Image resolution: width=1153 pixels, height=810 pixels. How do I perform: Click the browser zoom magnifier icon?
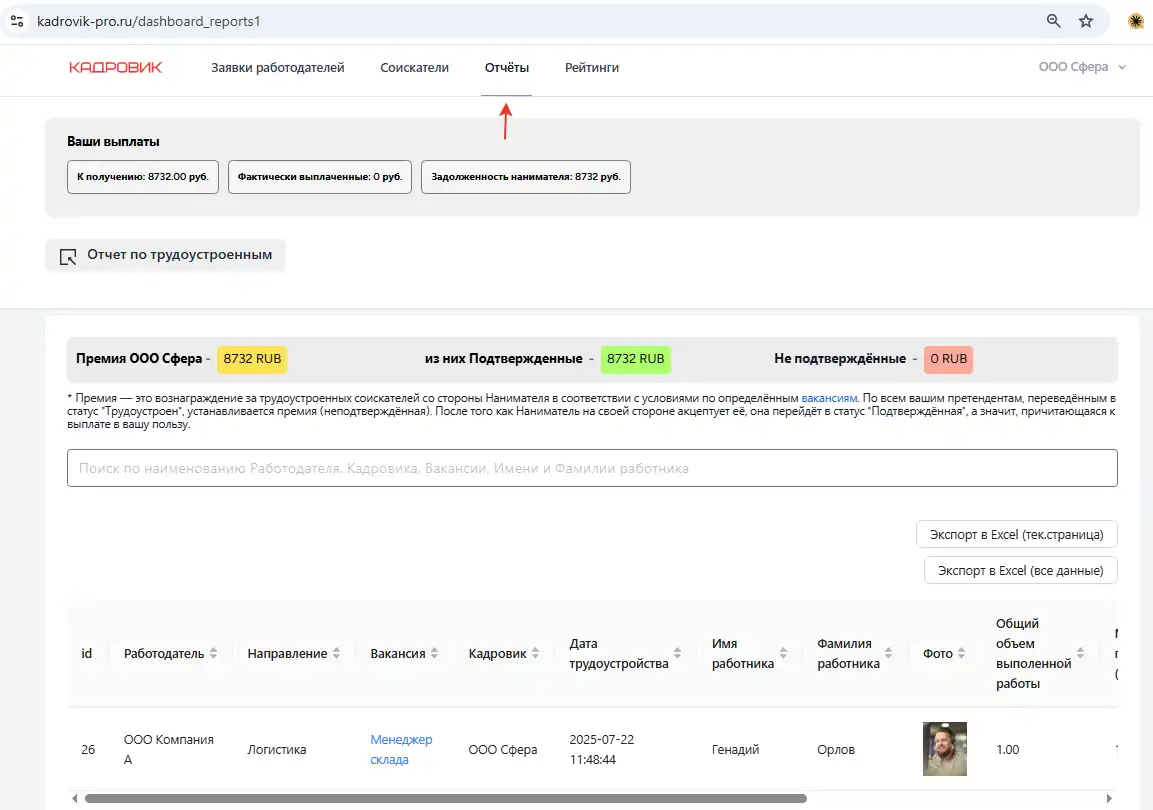[1053, 21]
